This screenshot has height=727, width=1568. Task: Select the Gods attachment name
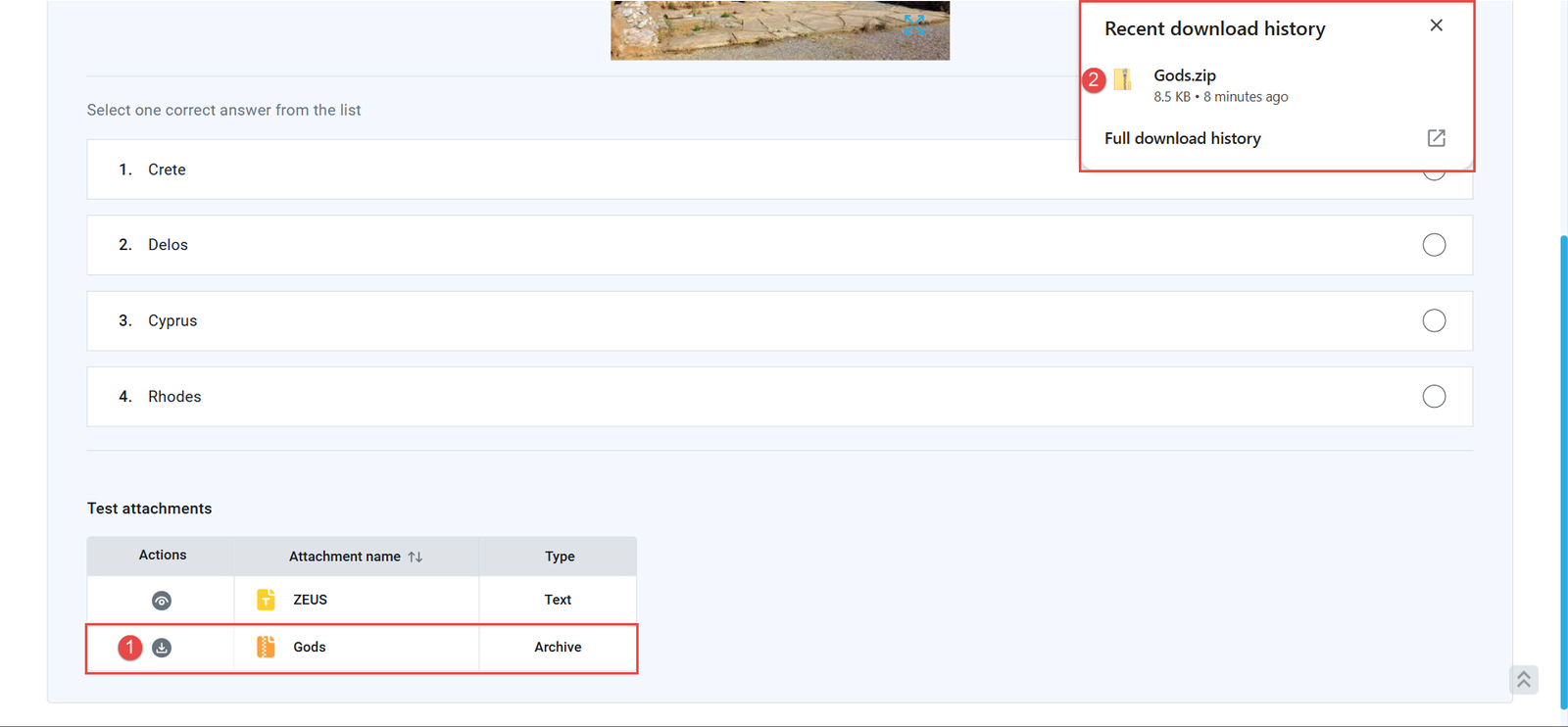tap(310, 647)
